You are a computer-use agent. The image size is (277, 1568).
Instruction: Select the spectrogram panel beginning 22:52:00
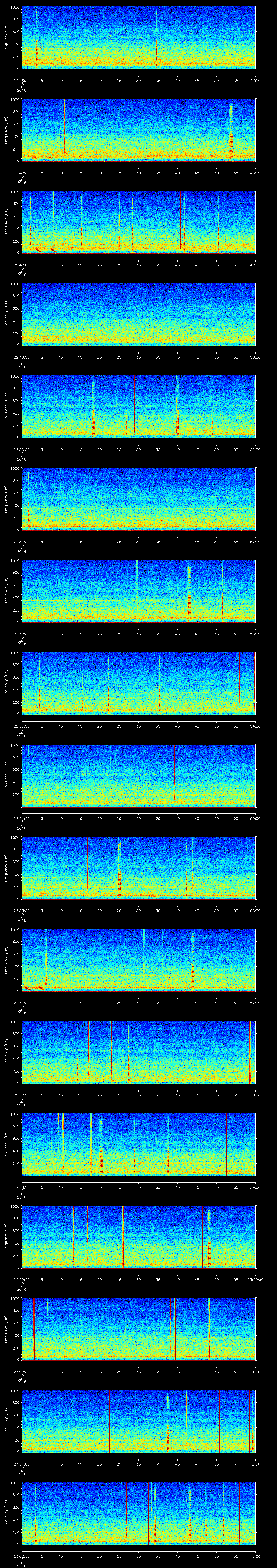coord(138,590)
